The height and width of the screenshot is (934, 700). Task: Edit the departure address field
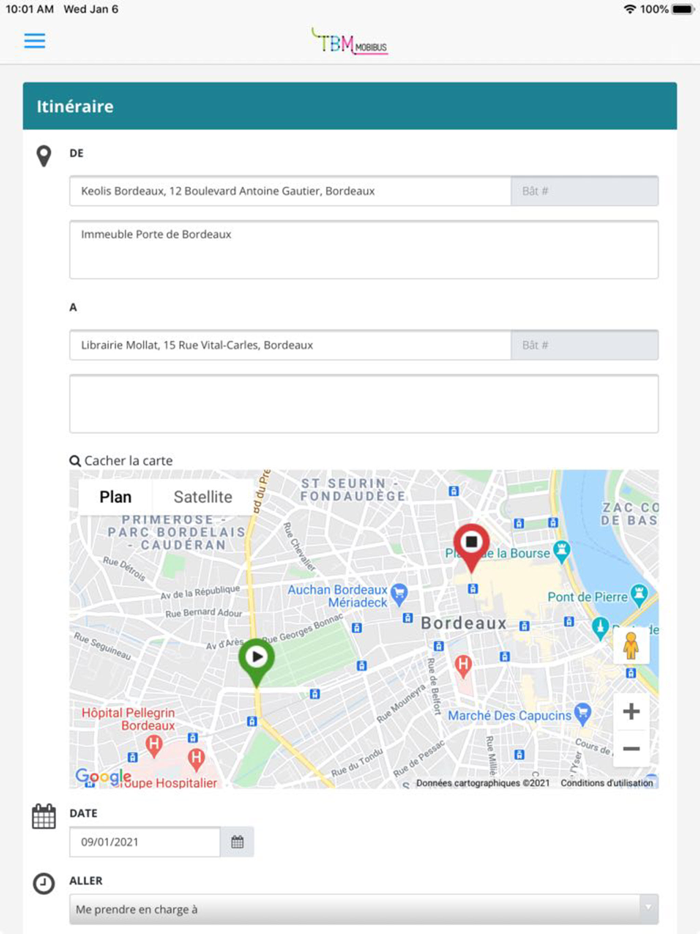pyautogui.click(x=290, y=191)
